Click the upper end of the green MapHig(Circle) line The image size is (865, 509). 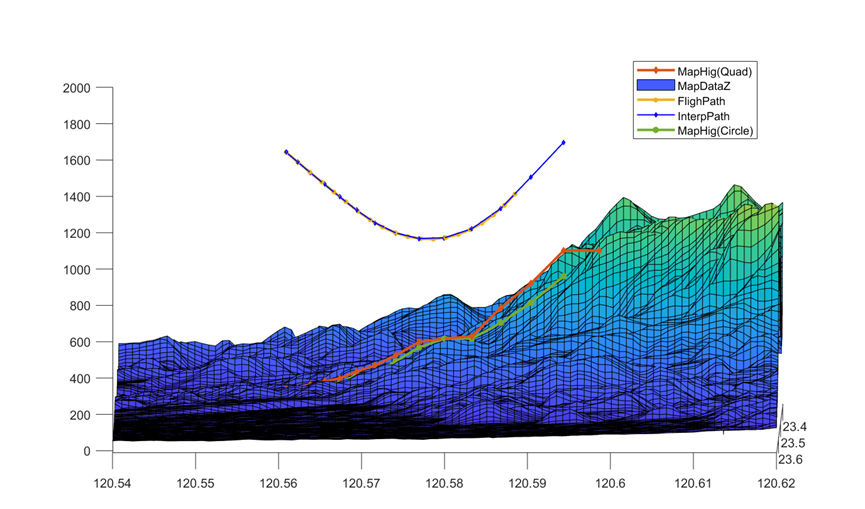point(565,275)
